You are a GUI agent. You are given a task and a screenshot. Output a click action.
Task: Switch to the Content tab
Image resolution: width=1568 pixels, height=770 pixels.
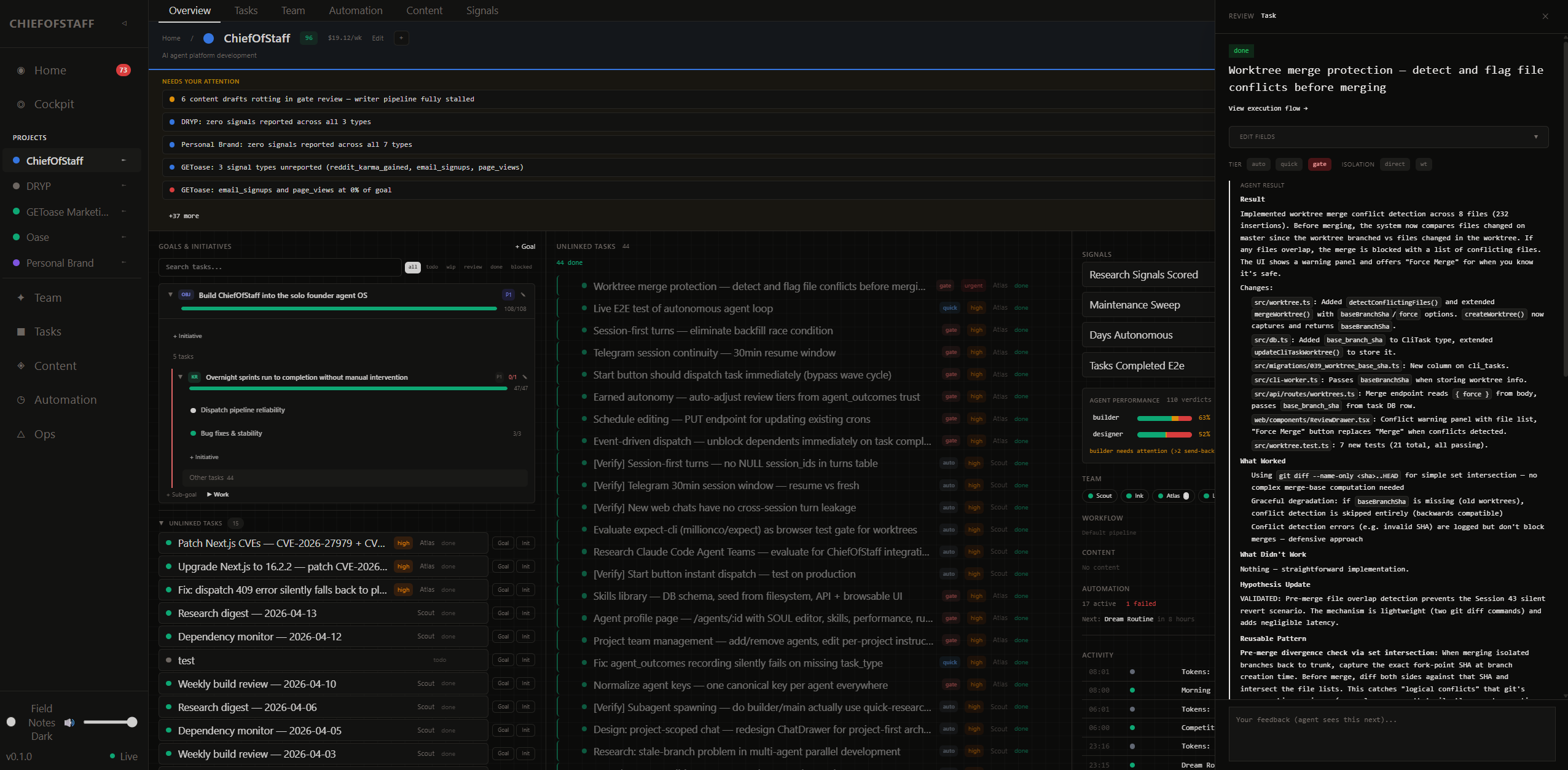424,10
